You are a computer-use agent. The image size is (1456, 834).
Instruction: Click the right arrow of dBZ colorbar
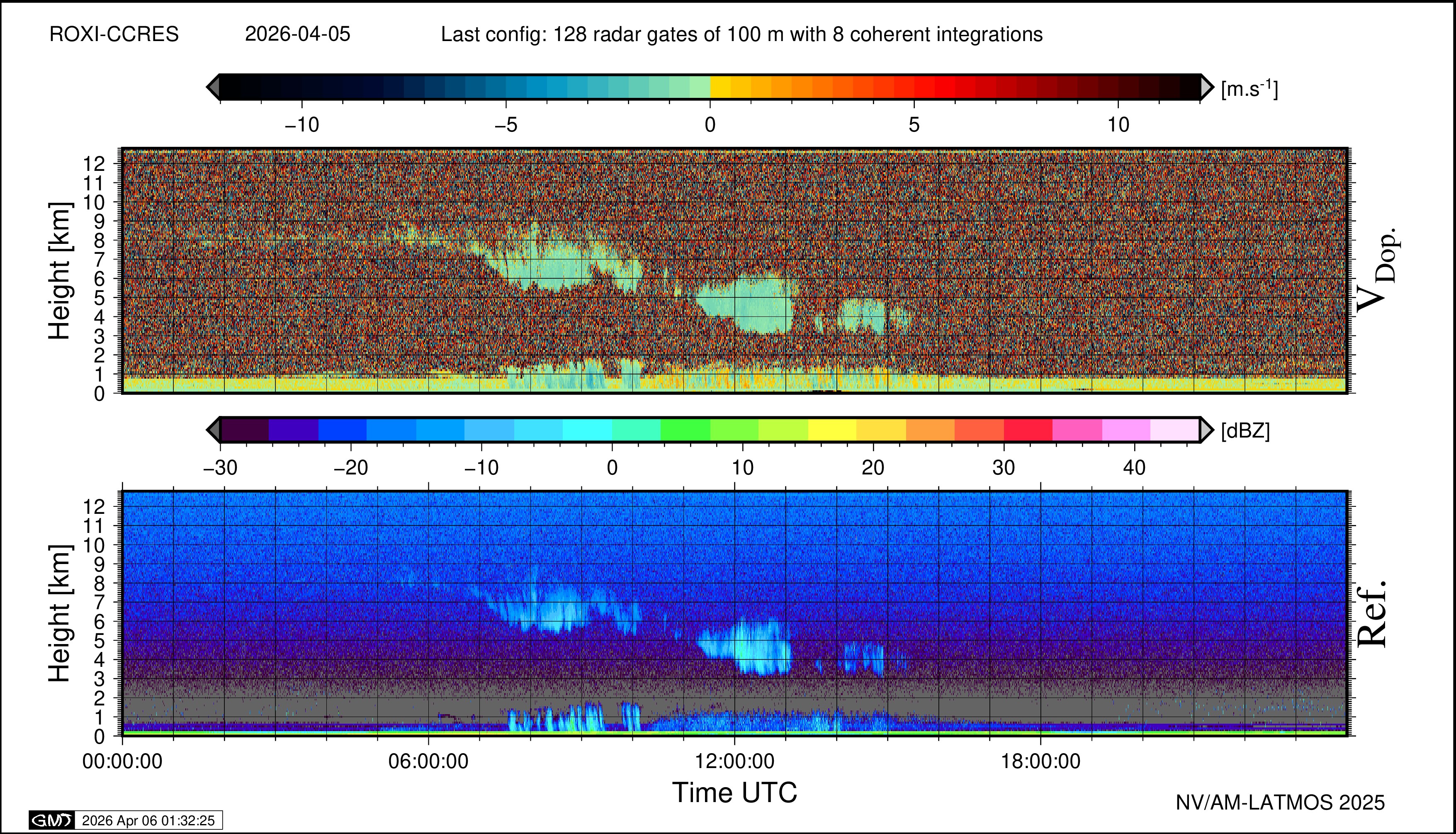click(1206, 430)
